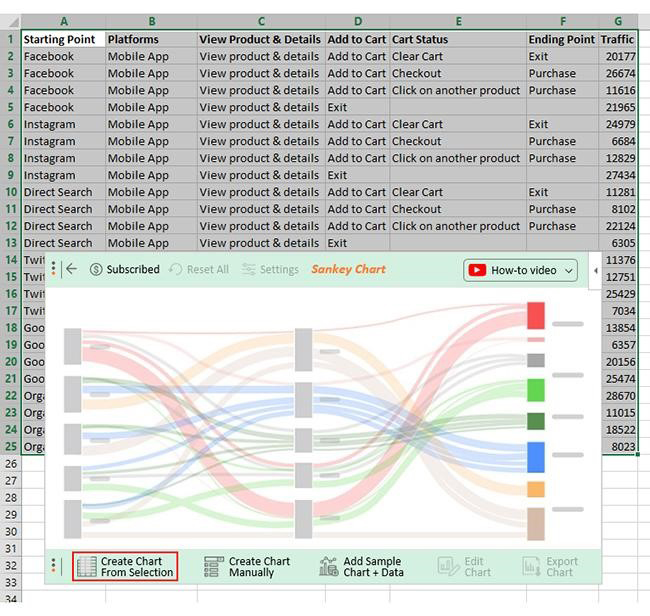The width and height of the screenshot is (650, 616).
Task: Collapse panel using small left triangle
Action: (595, 271)
